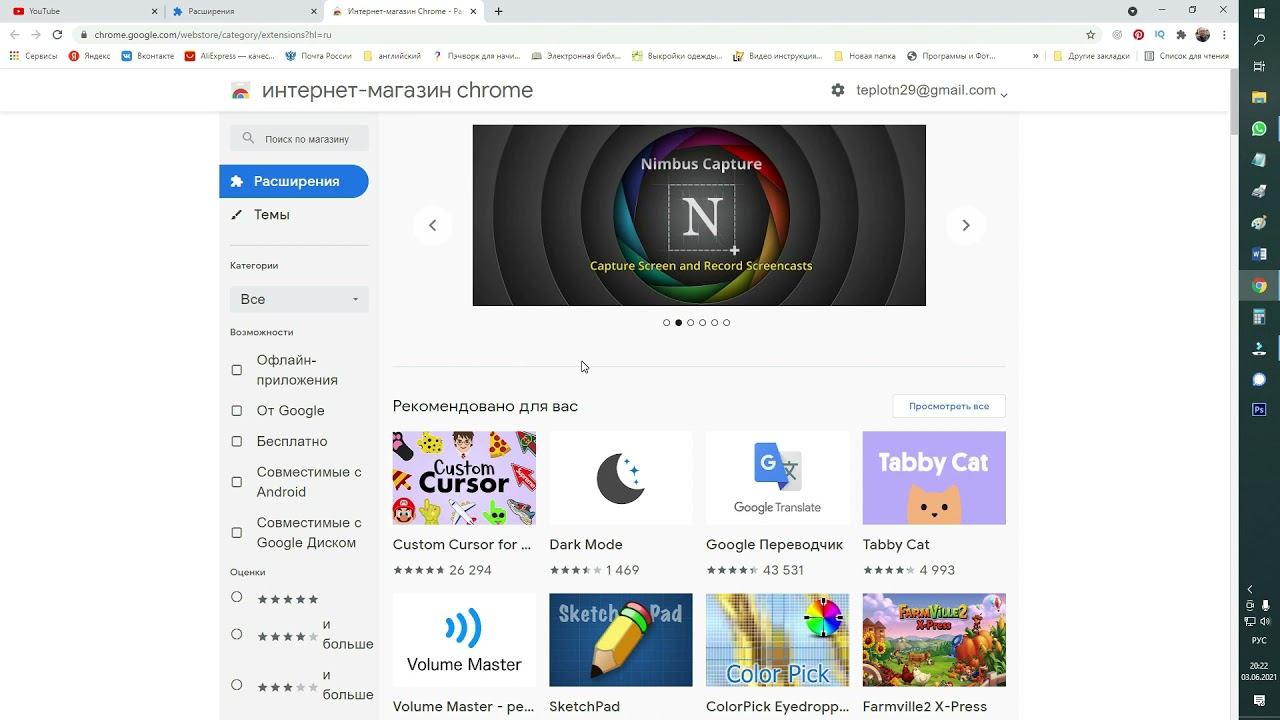1280x720 pixels.
Task: Open the Apps (Сервисы) bookmark
Action: [34, 56]
